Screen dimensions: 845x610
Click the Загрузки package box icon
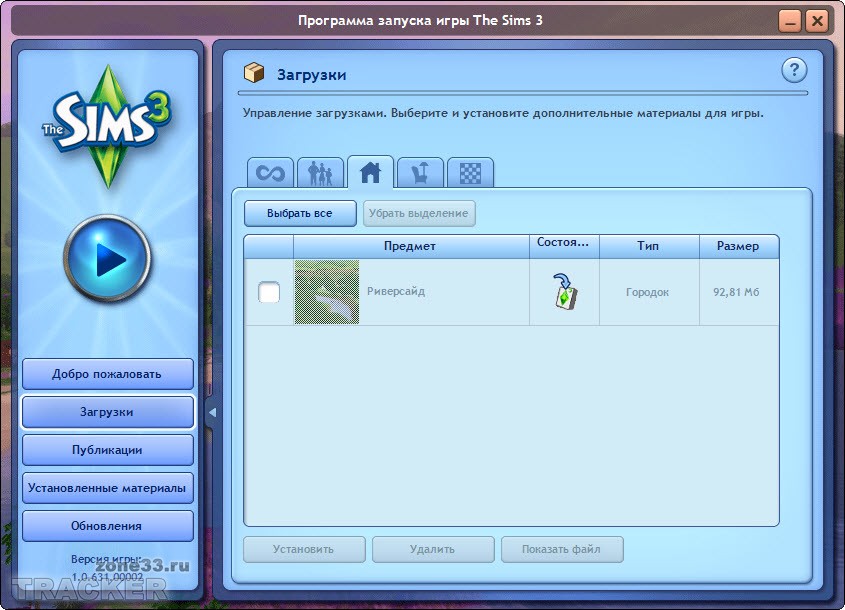pyautogui.click(x=254, y=72)
